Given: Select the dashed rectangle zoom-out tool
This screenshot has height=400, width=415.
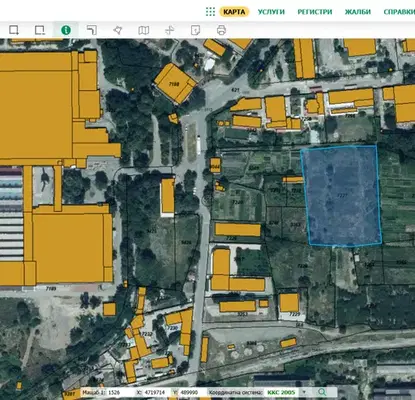Looking at the screenshot, I should tap(40, 30).
